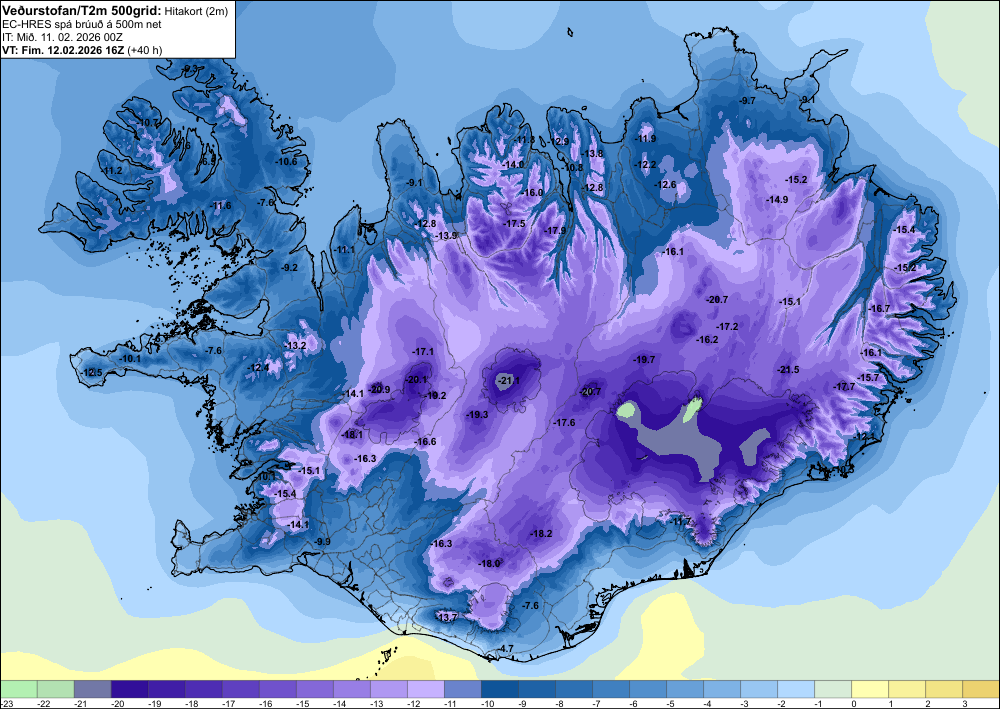The width and height of the screenshot is (1000, 709).
Task: Click the legend color swatch labeled -23
Action: 18,689
